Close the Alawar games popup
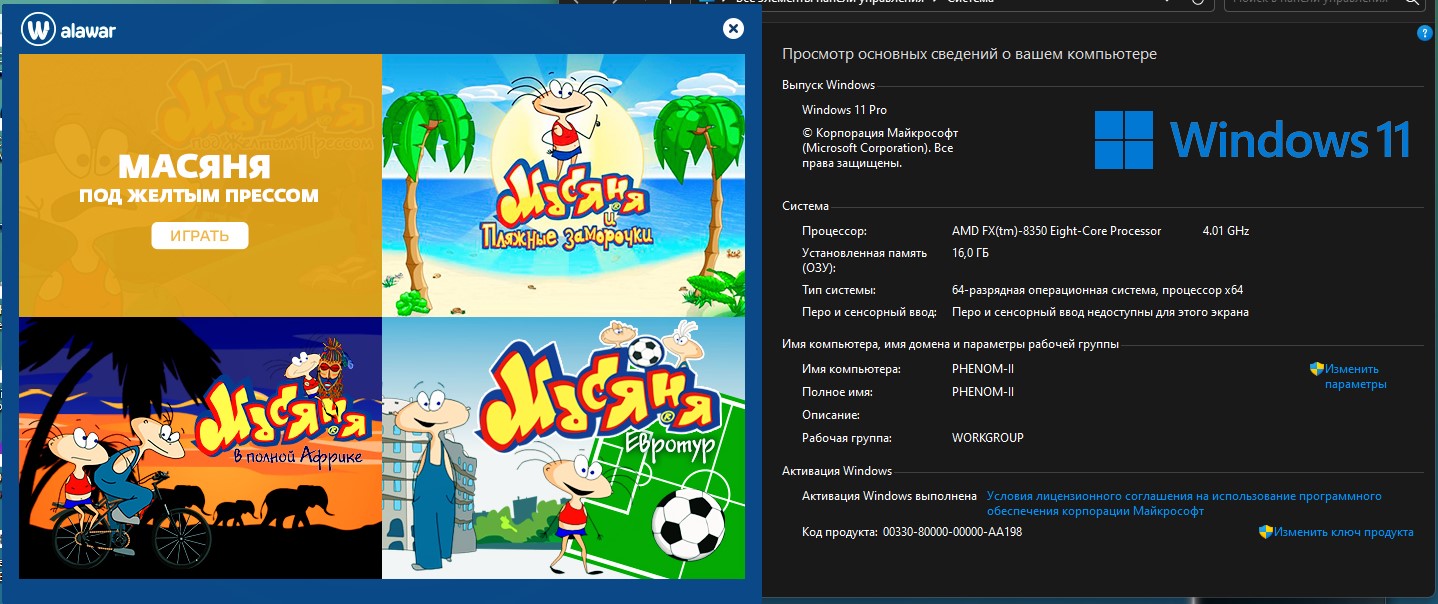Image resolution: width=1438 pixels, height=604 pixels. coord(733,29)
